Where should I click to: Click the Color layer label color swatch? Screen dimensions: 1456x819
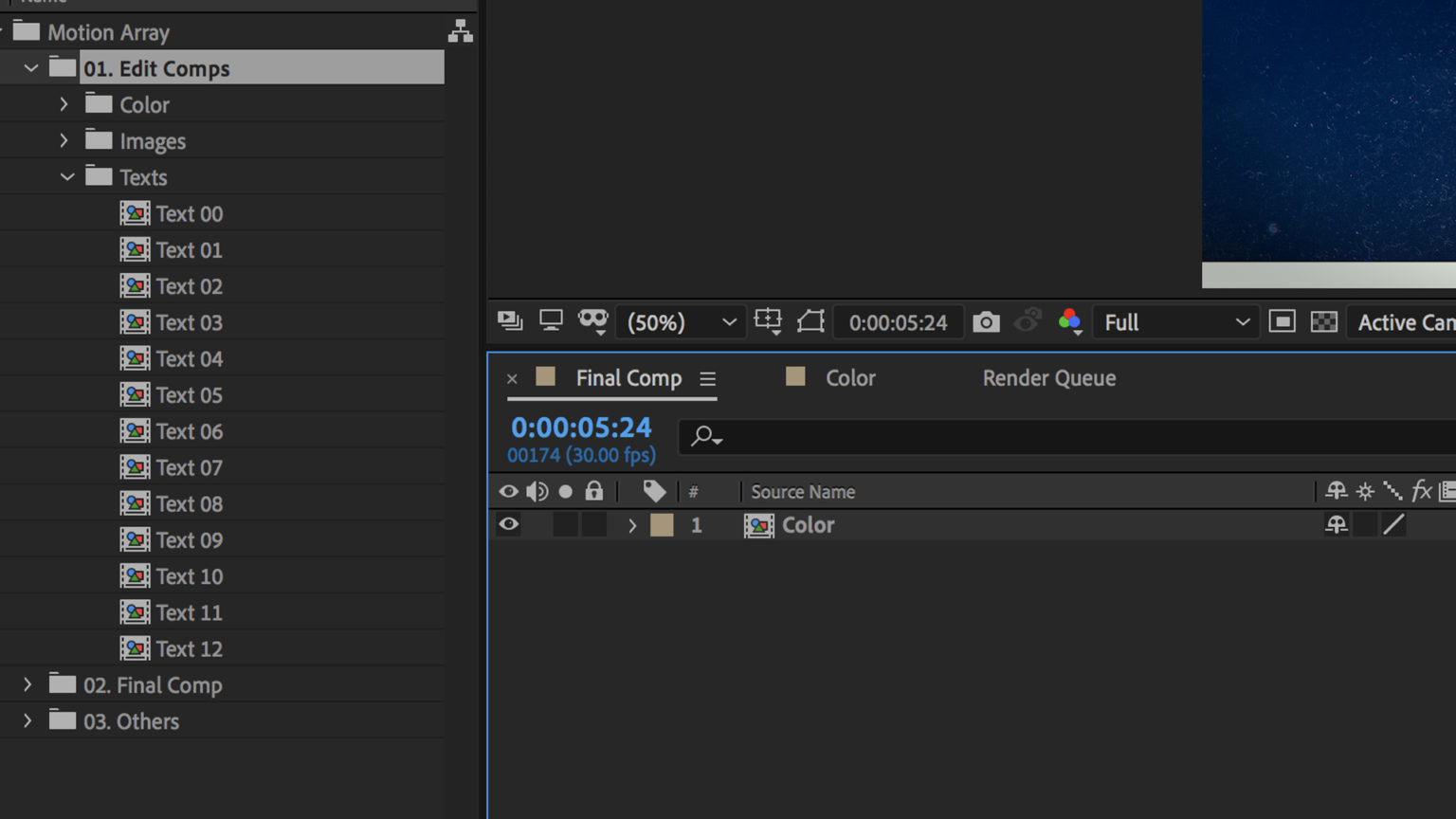(x=662, y=525)
